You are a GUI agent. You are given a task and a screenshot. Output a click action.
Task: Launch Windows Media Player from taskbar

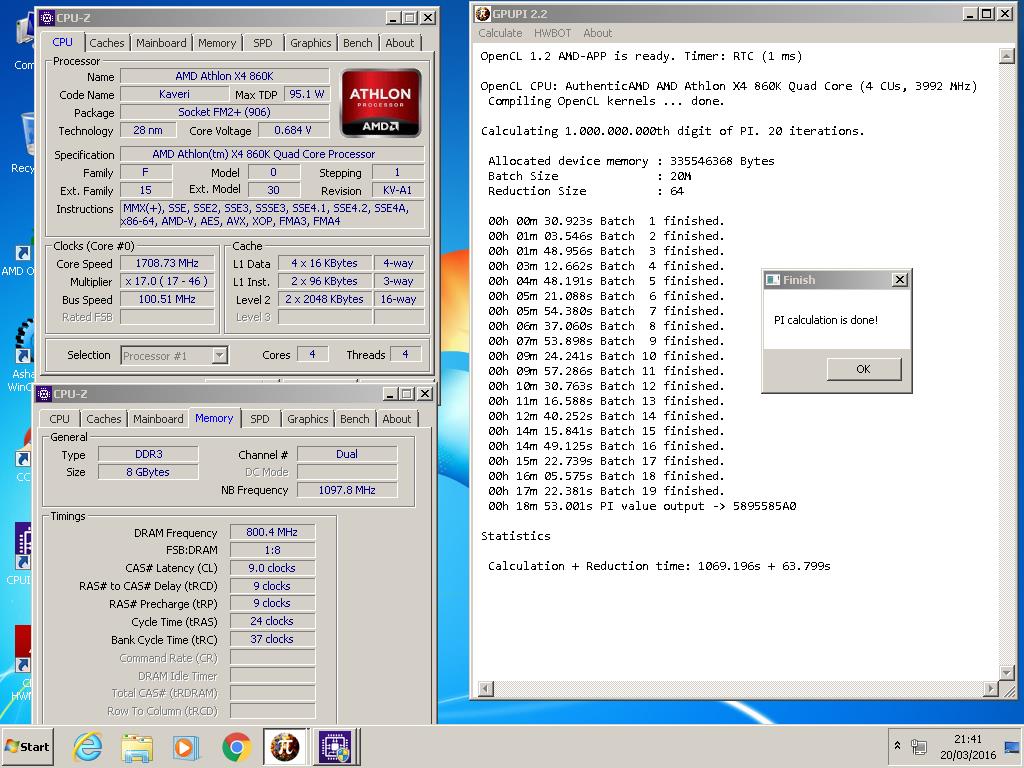[185, 747]
